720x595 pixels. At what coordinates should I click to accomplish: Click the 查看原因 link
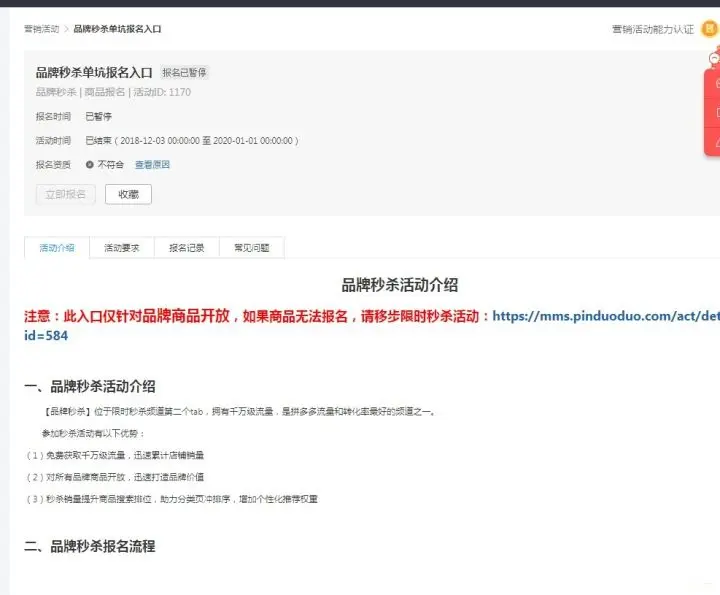point(152,165)
